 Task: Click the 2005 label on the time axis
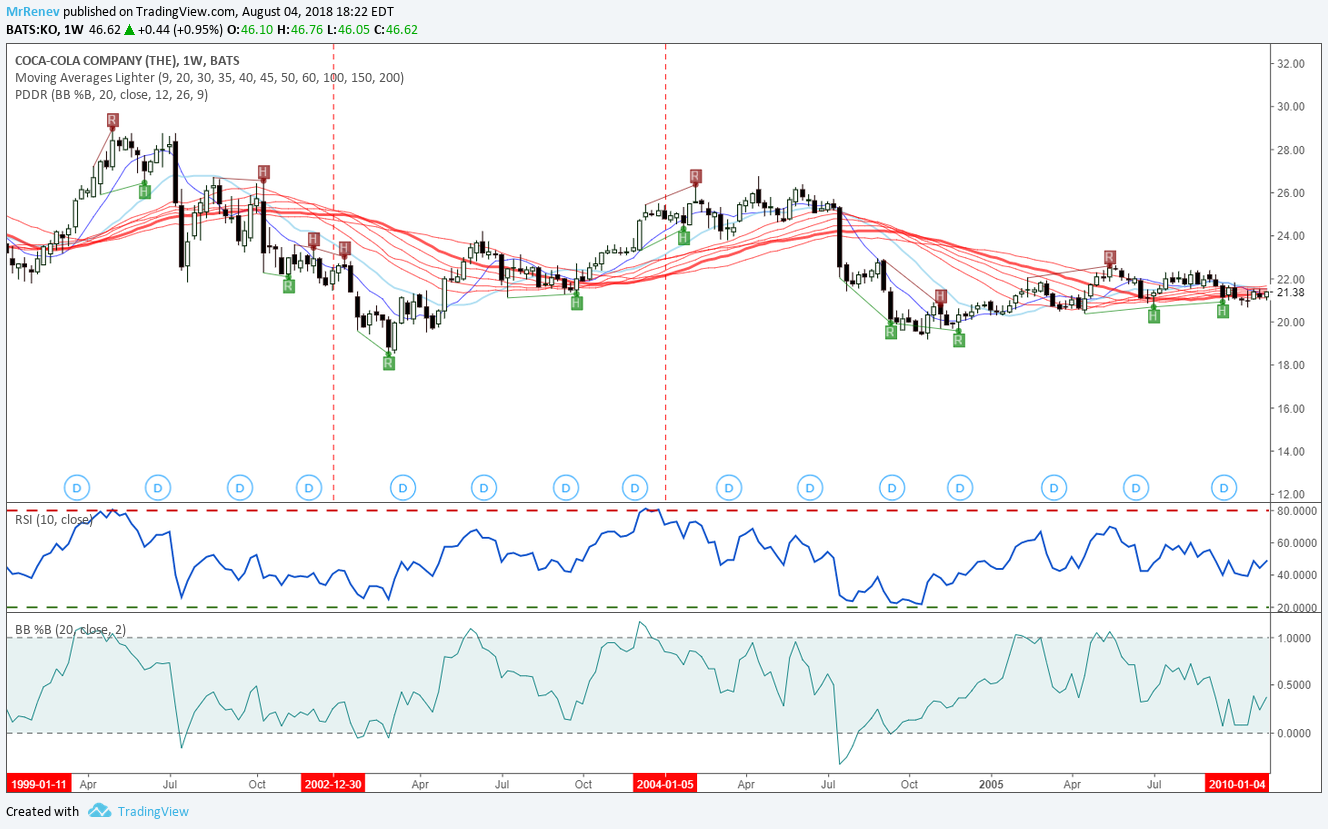[992, 784]
